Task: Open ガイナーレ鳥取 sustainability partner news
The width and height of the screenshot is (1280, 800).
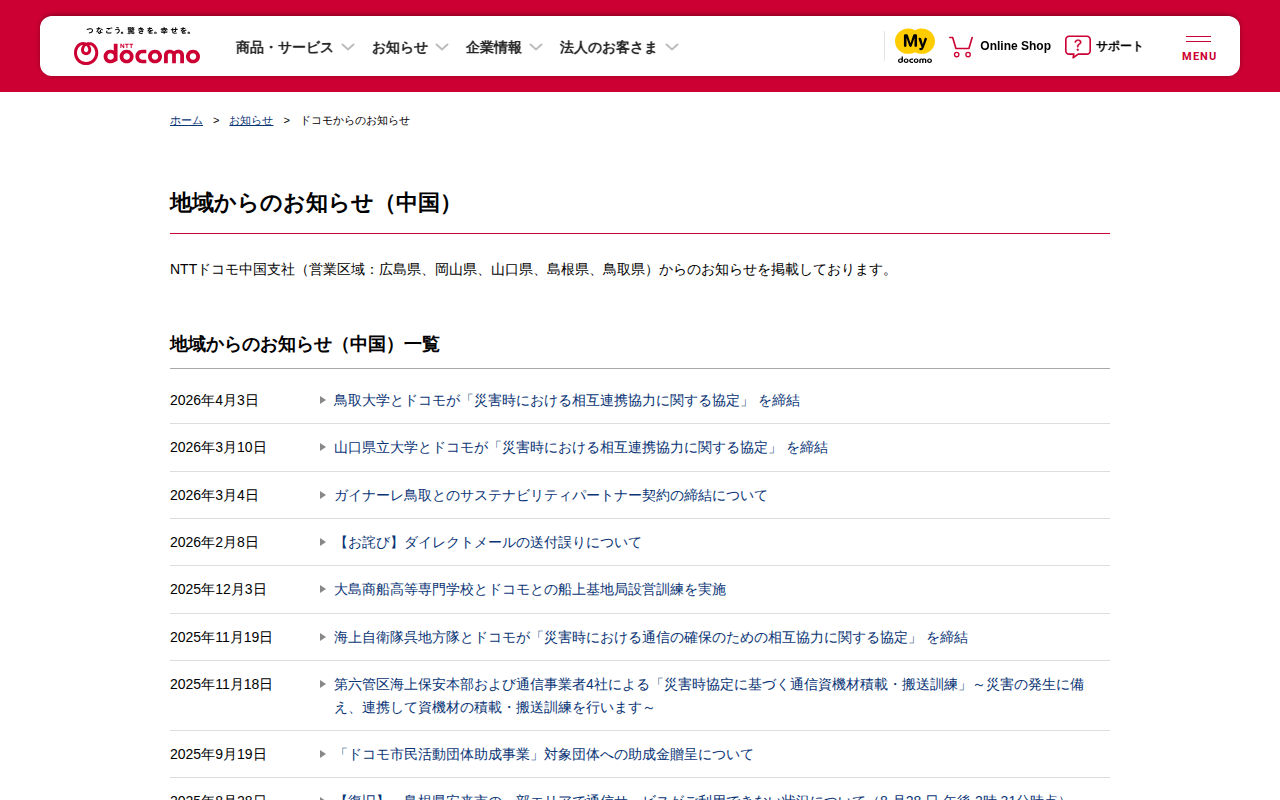Action: click(x=551, y=495)
